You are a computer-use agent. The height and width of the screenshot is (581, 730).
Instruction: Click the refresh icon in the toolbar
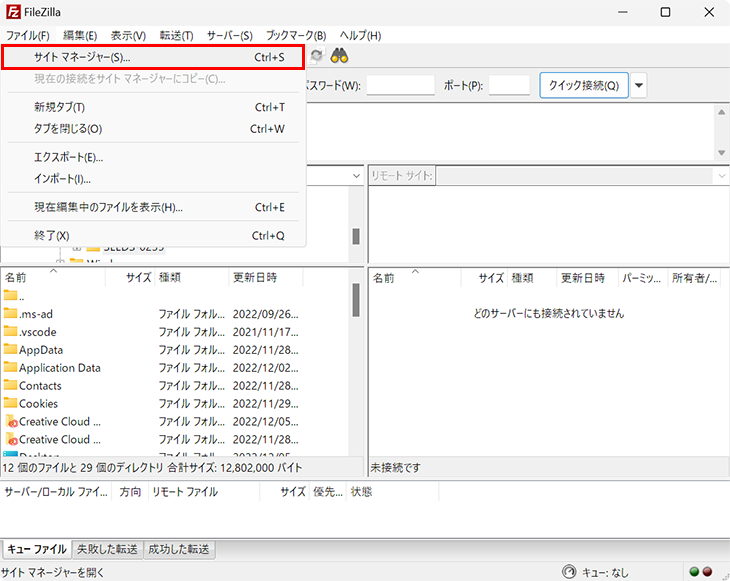[316, 56]
